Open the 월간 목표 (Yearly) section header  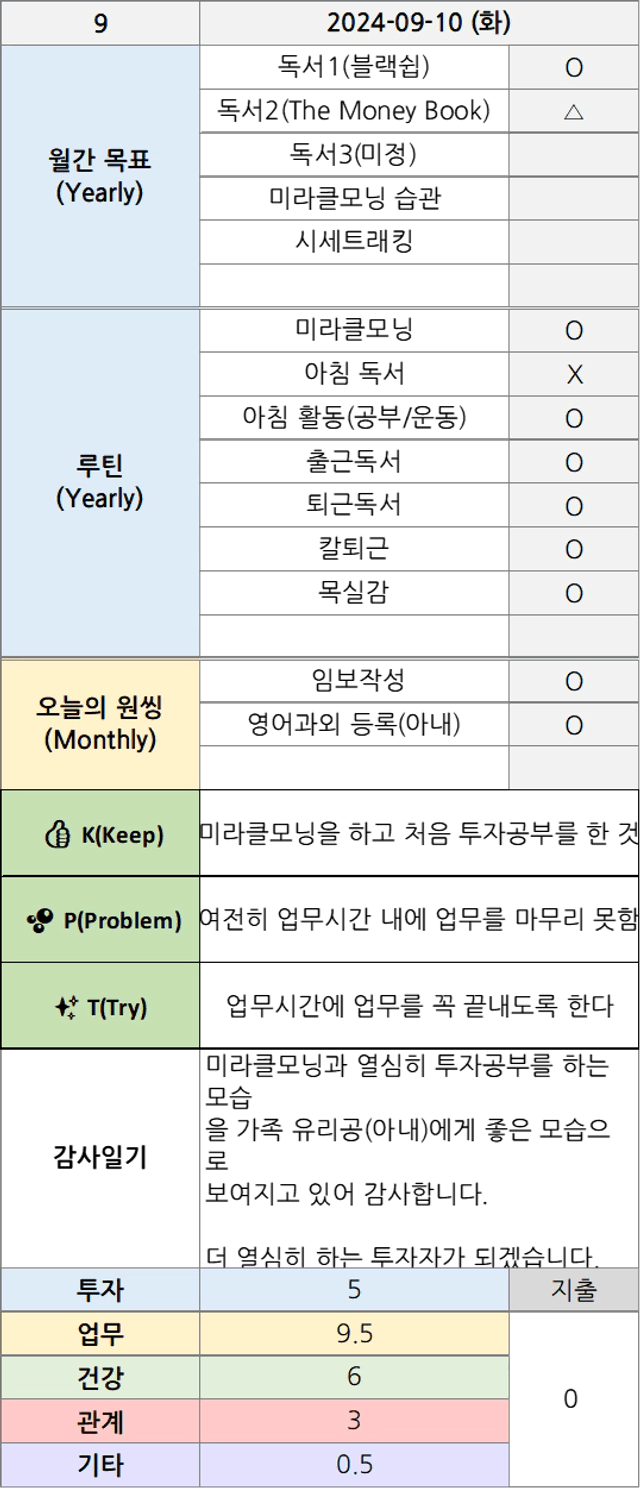[100, 176]
